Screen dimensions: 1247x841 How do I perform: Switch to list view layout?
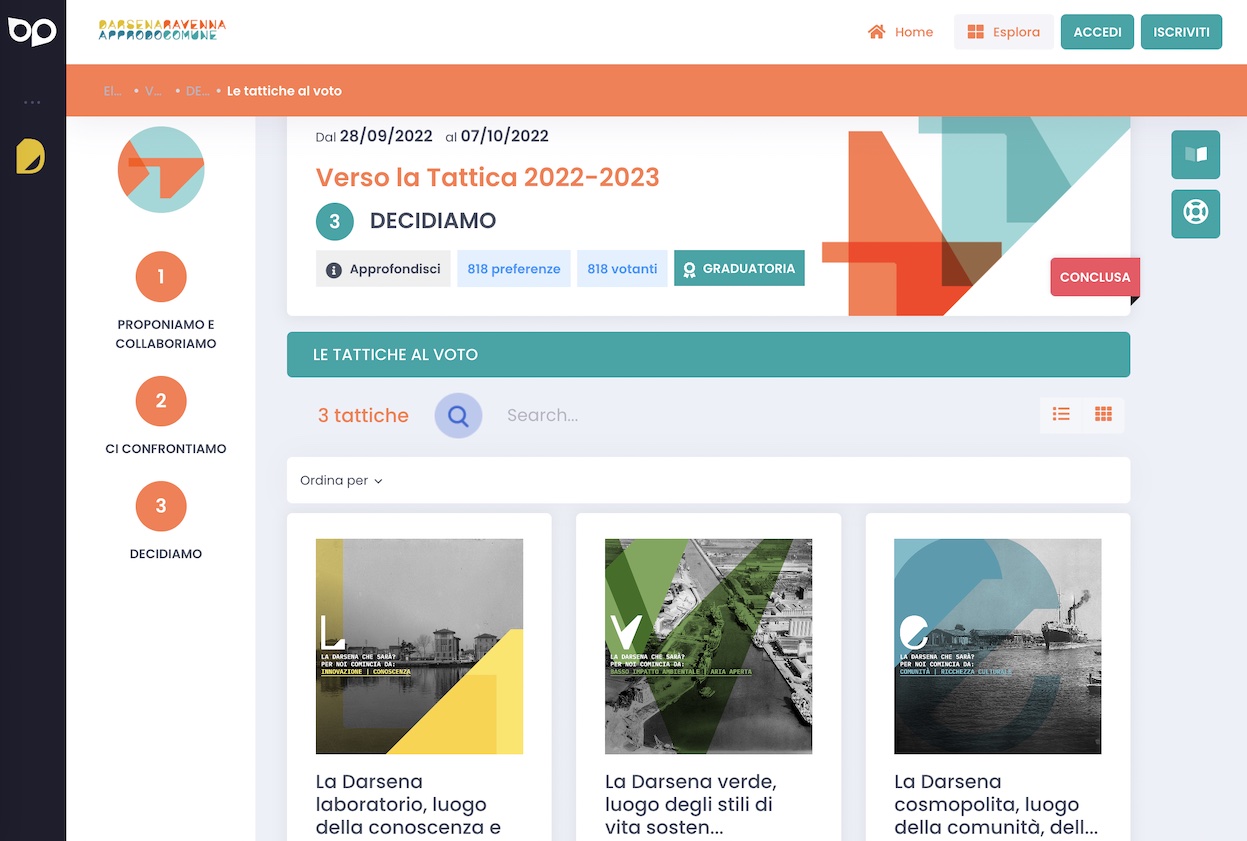[x=1061, y=414]
